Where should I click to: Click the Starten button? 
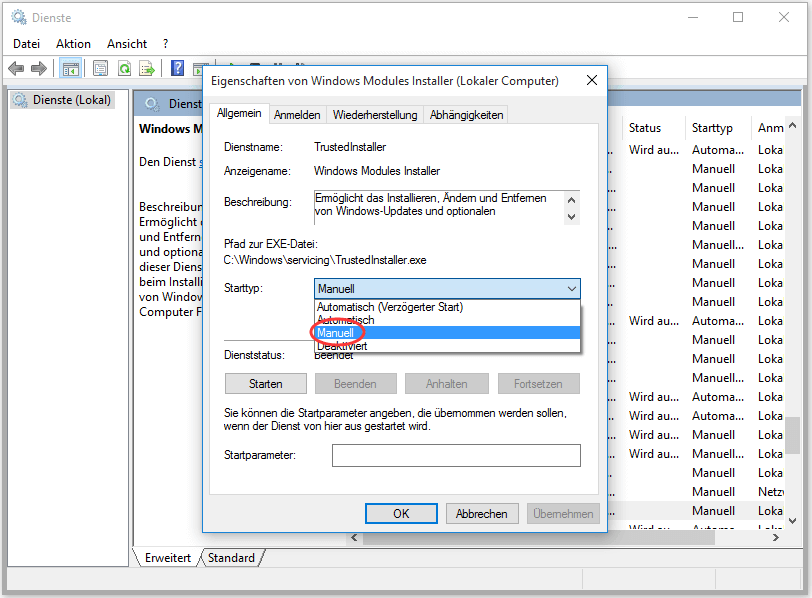point(266,384)
